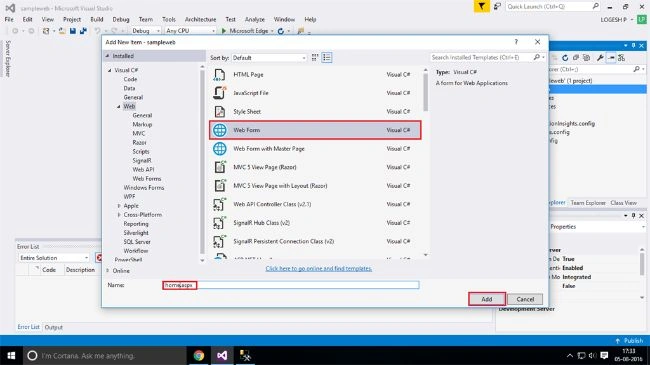Click the search magnifier in templates box
Image resolution: width=650 pixels, height=365 pixels.
point(537,57)
